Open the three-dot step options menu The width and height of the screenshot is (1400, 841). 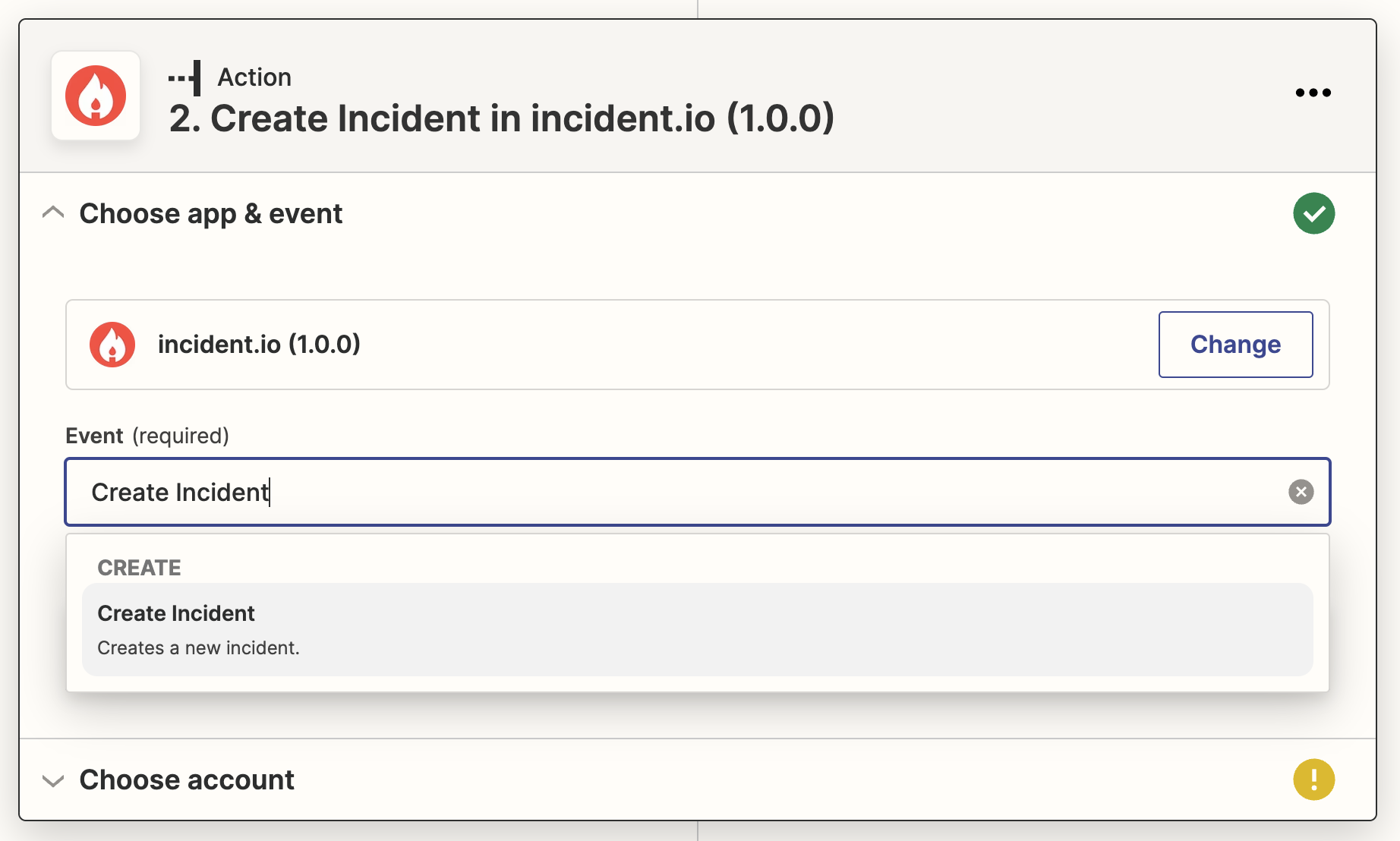click(1313, 93)
